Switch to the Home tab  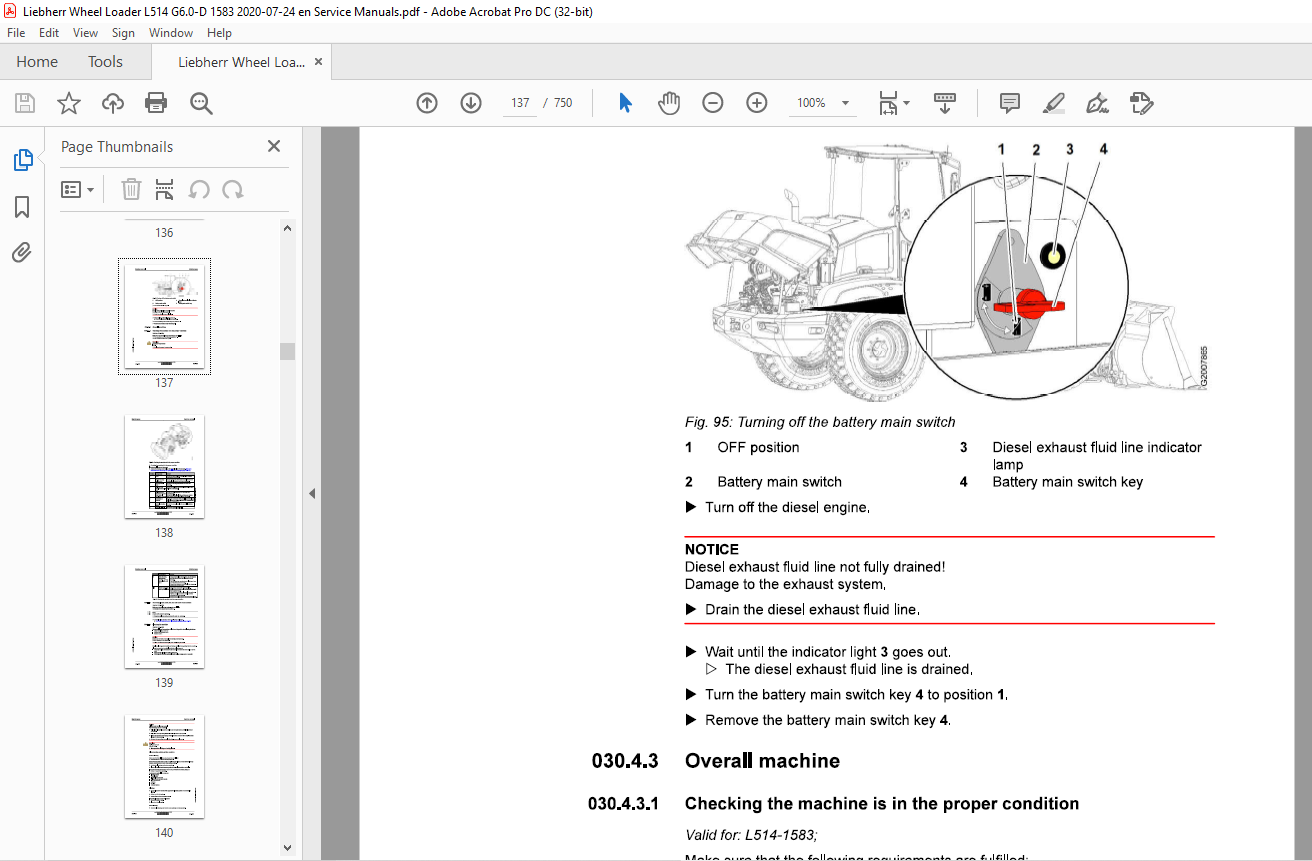point(37,61)
